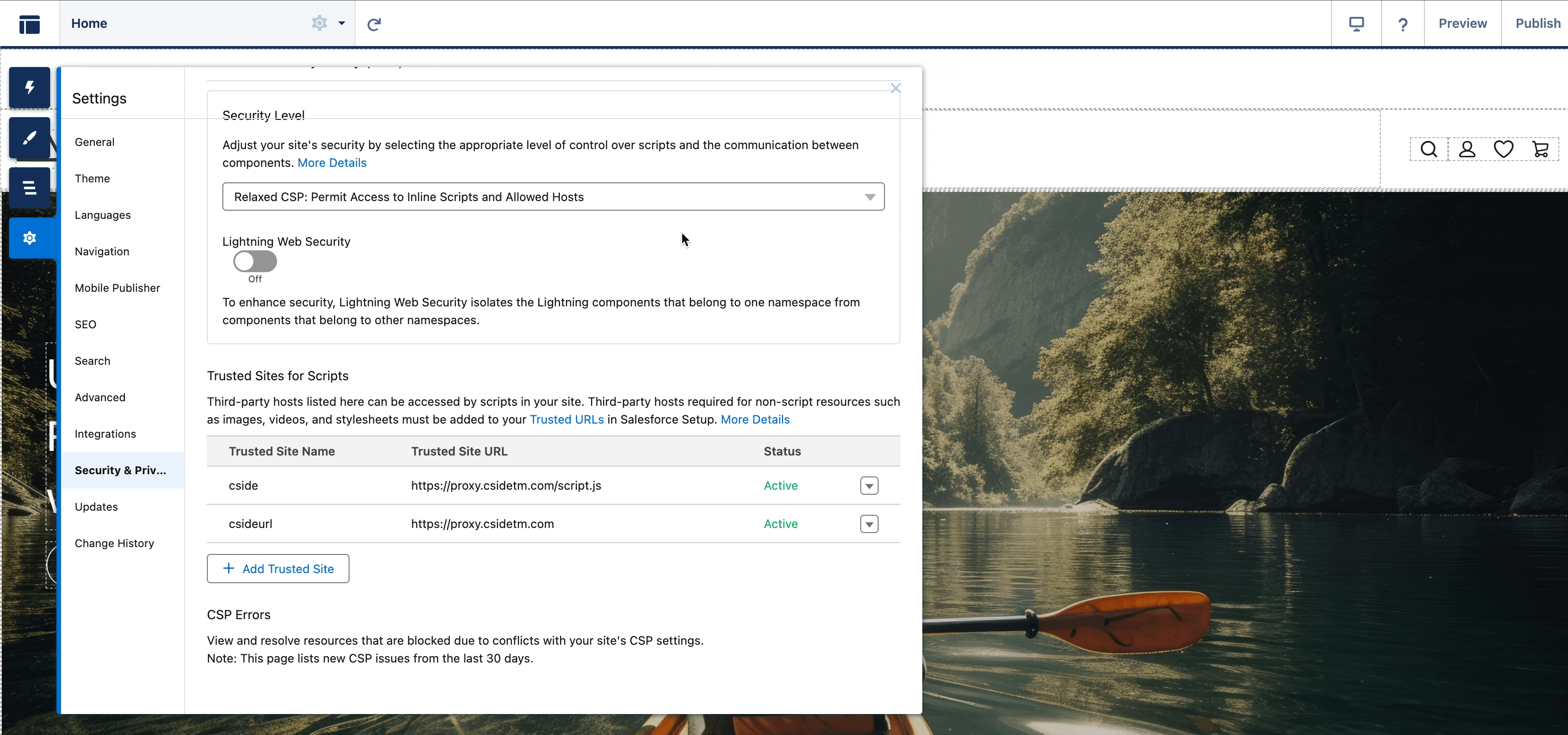Open the Components panel (lightning icon)

[29, 87]
